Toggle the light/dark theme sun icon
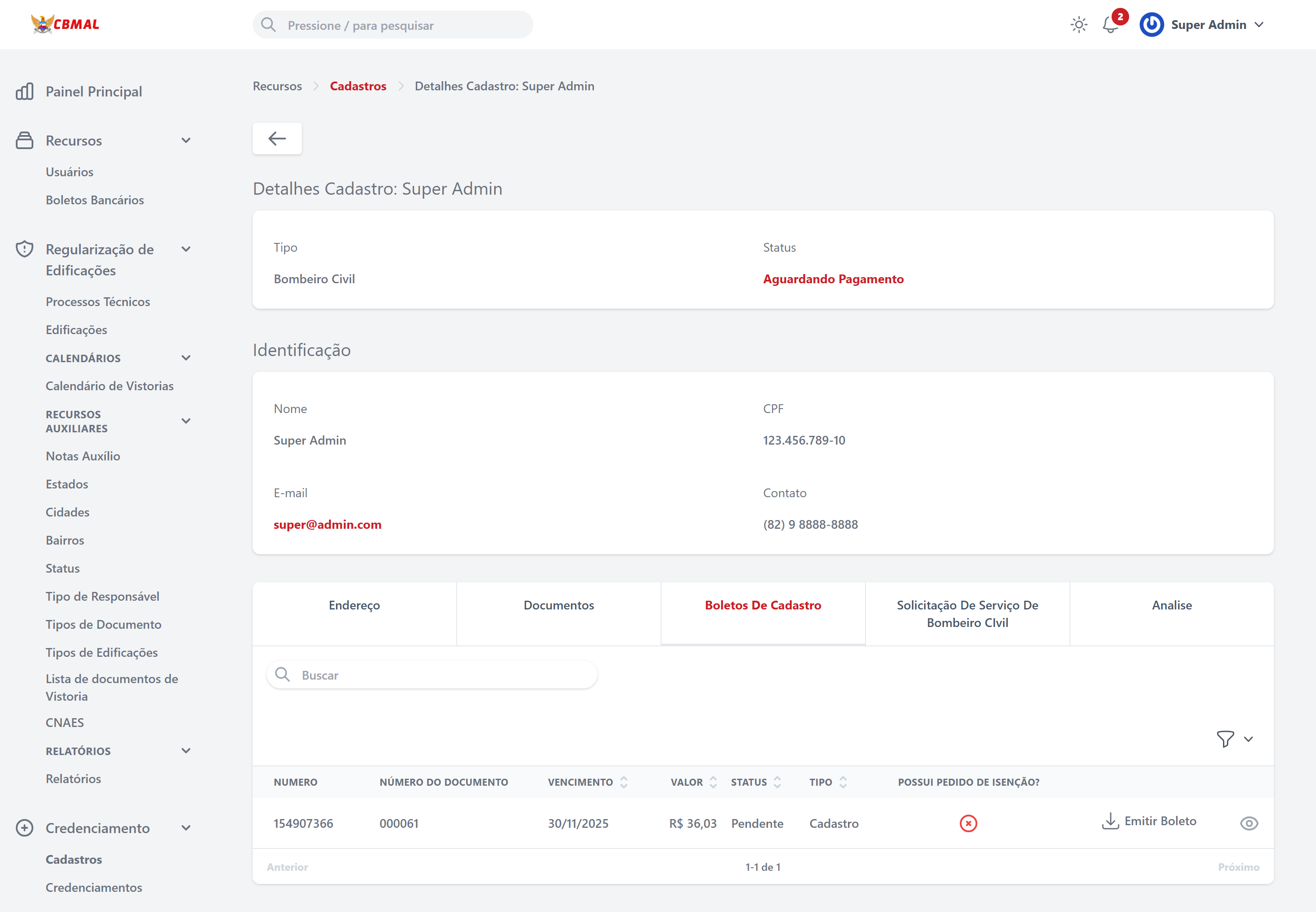 [1079, 25]
